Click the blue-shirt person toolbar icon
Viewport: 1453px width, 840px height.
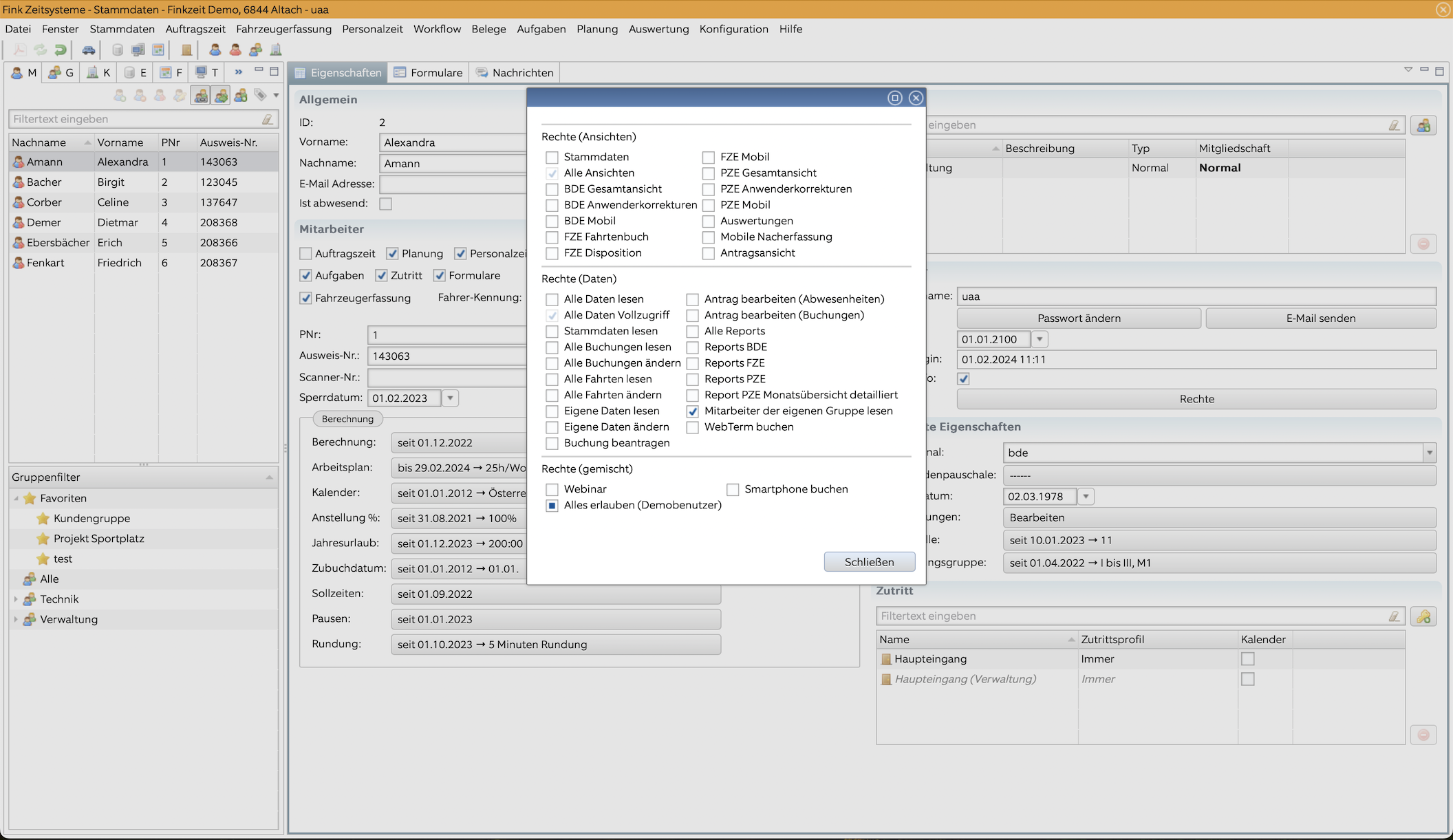(215, 50)
